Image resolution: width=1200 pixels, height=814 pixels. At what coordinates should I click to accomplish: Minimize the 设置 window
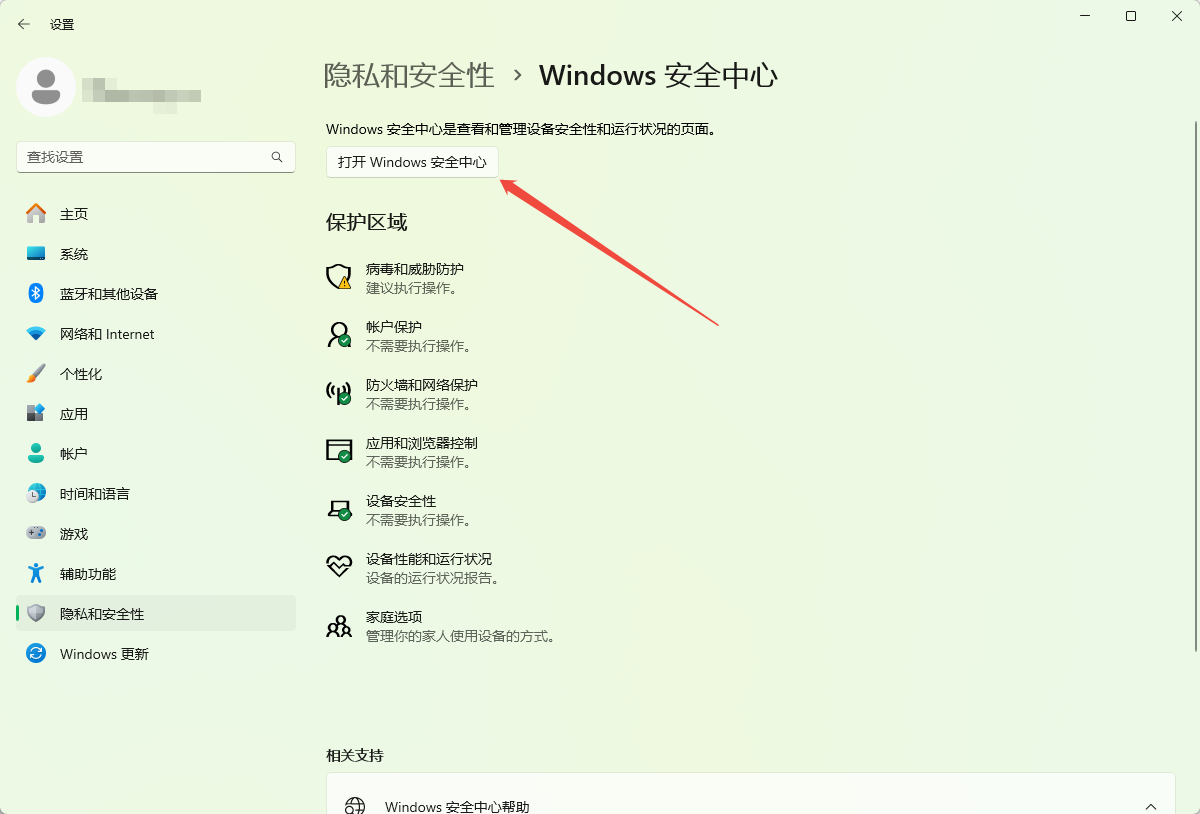(1085, 16)
